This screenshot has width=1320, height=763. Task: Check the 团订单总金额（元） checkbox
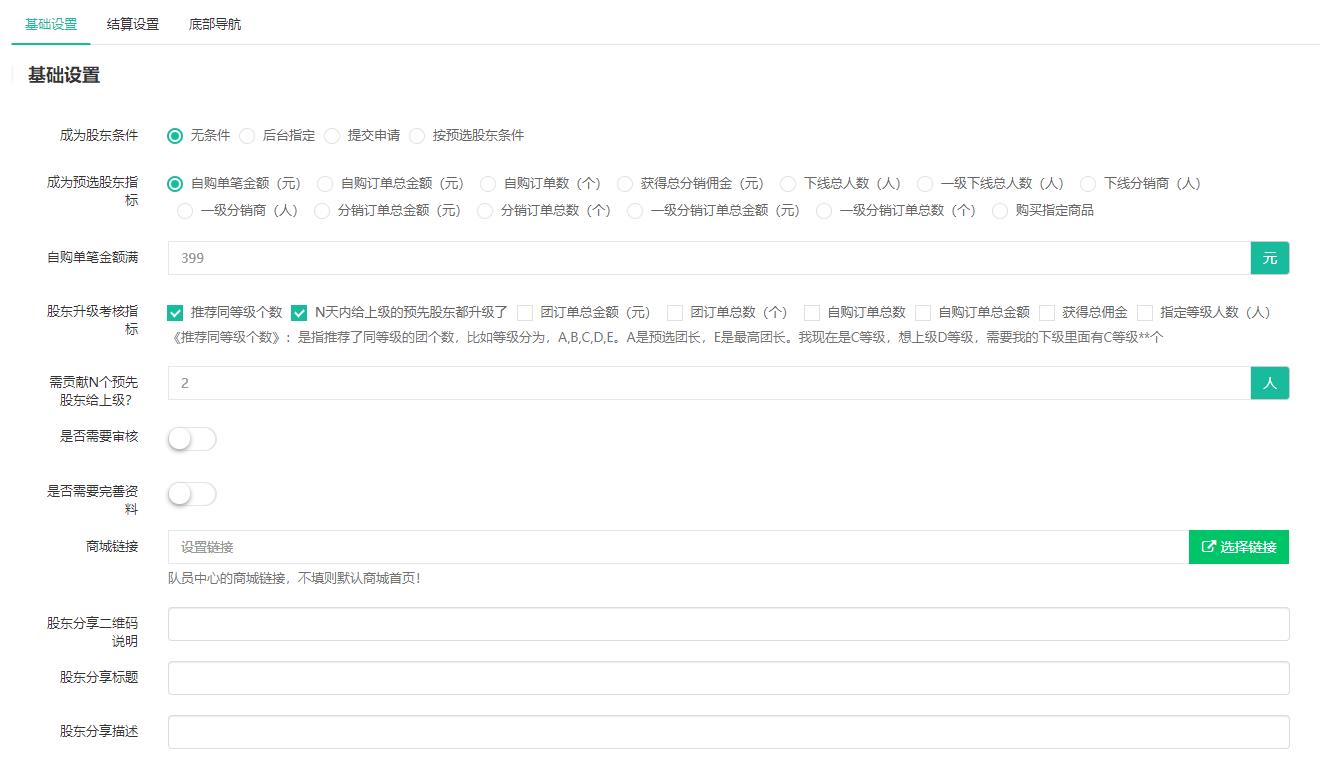525,313
